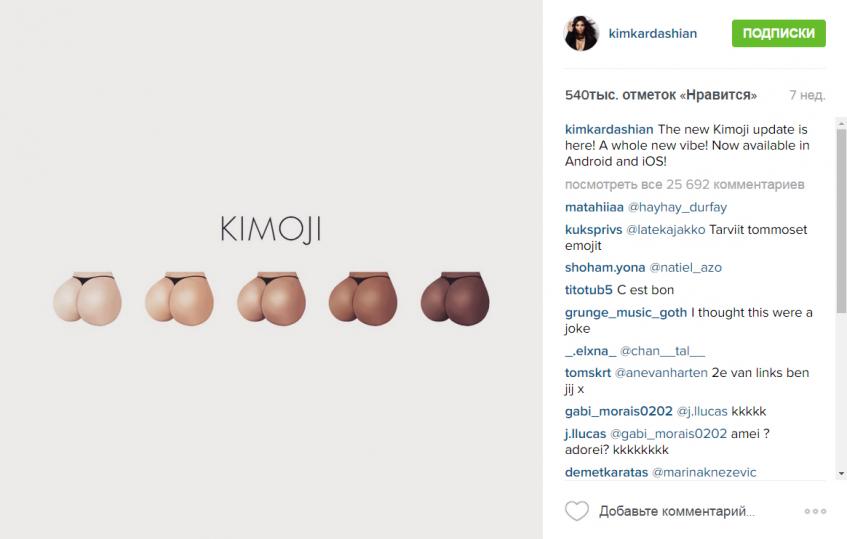Viewport: 847px width, 539px height.
Task: Open the three-dot more options menu
Action: pyautogui.click(x=815, y=511)
